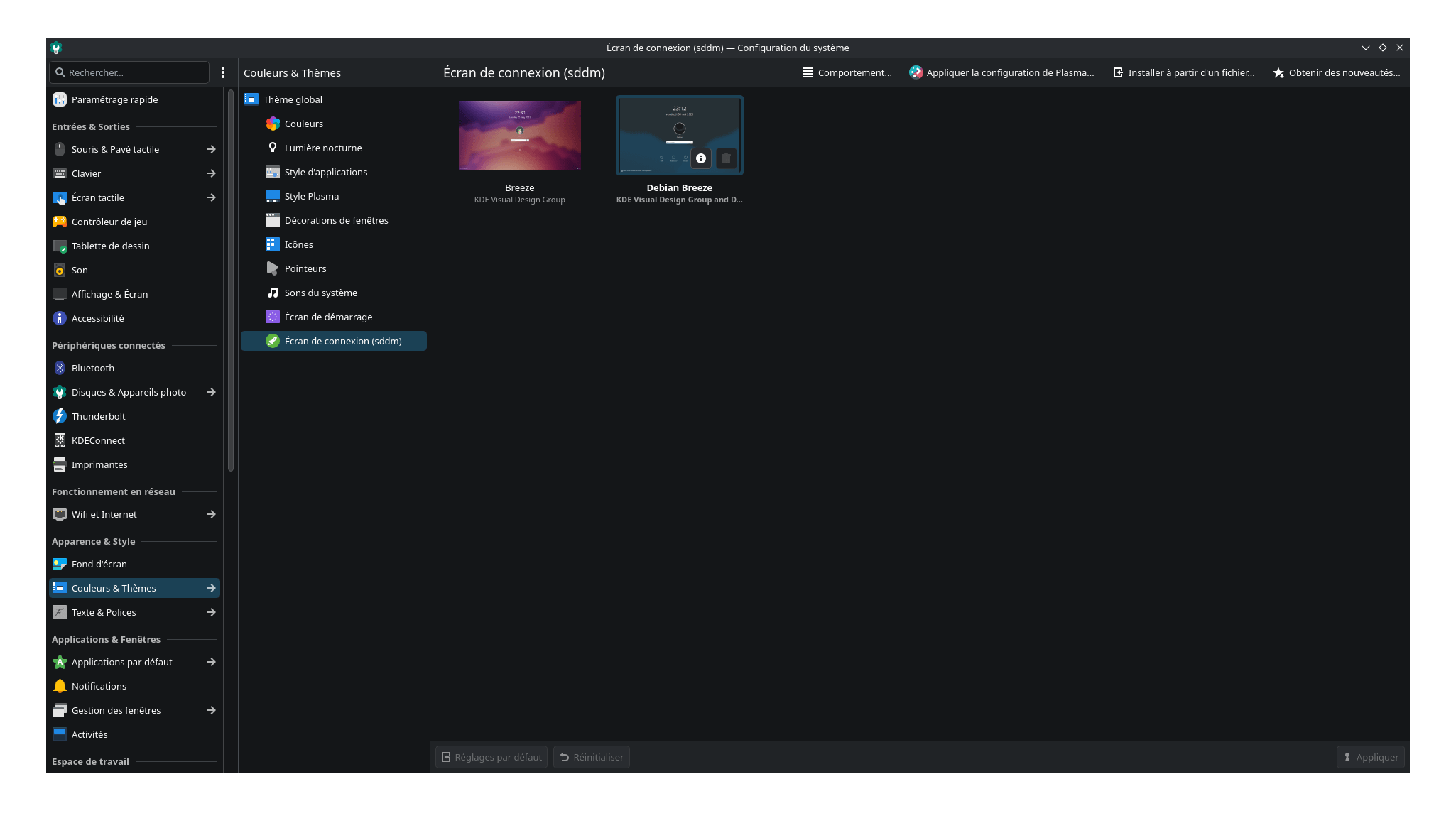
Task: Open Bluetooth settings
Action: pyautogui.click(x=134, y=368)
